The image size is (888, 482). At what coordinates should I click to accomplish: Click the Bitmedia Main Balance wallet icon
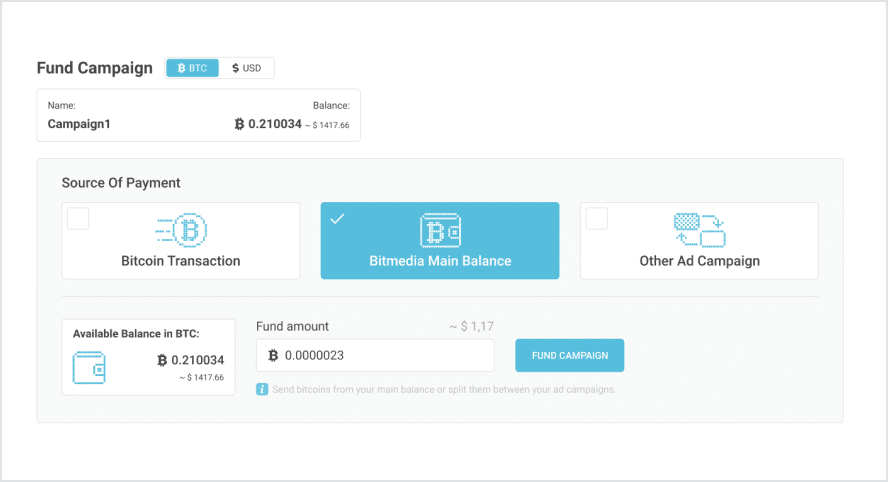click(440, 231)
